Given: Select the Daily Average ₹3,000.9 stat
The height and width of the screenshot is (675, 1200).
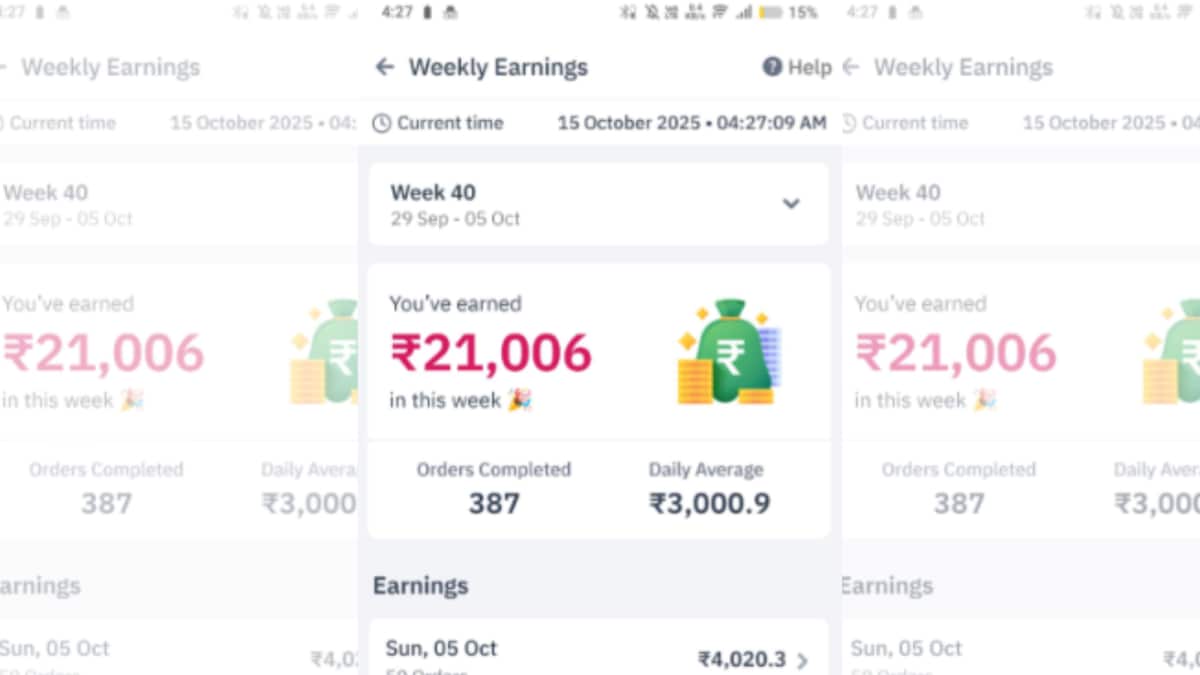Looking at the screenshot, I should point(709,489).
